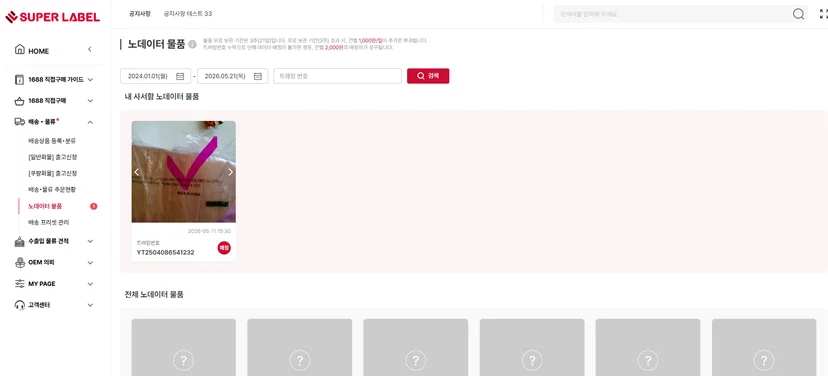Viewport: 828px width, 376px height.
Task: Click the 배송·물류 truck icon
Action: 20,122
